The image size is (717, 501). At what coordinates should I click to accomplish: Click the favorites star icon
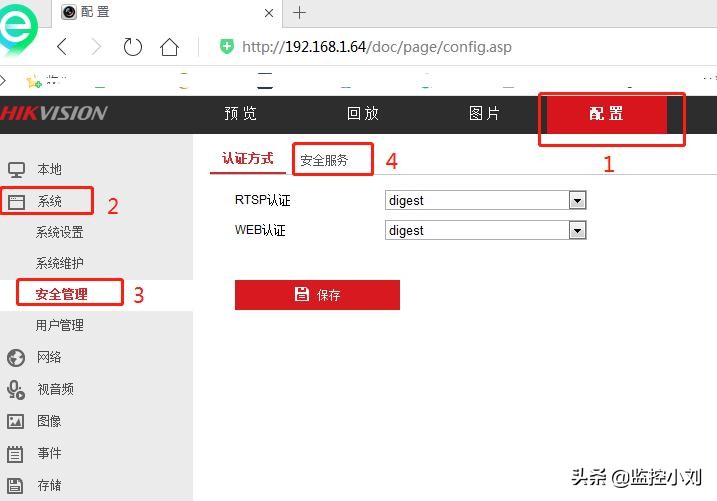(x=34, y=81)
